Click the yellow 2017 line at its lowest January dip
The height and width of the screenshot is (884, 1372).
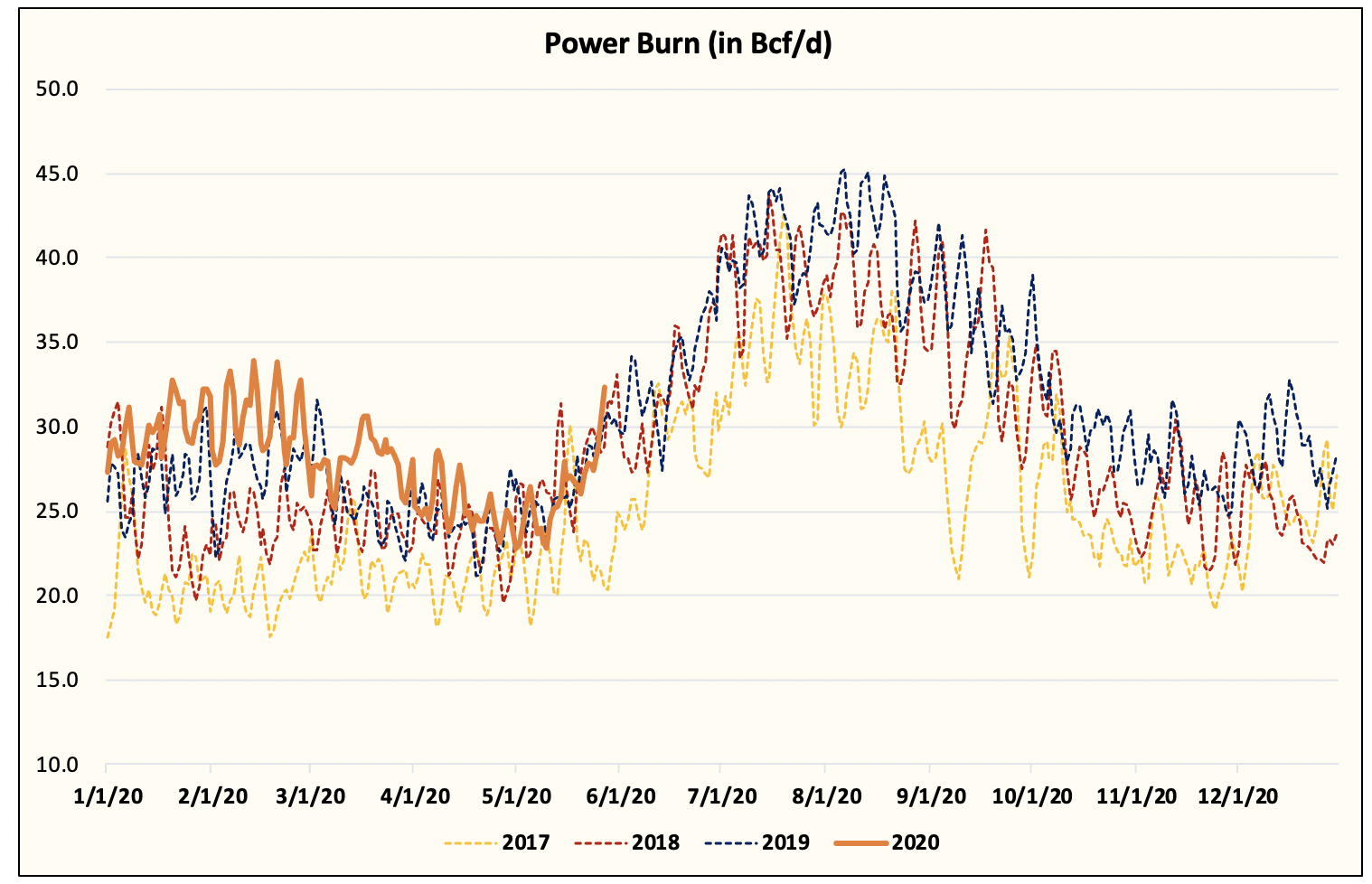click(108, 637)
